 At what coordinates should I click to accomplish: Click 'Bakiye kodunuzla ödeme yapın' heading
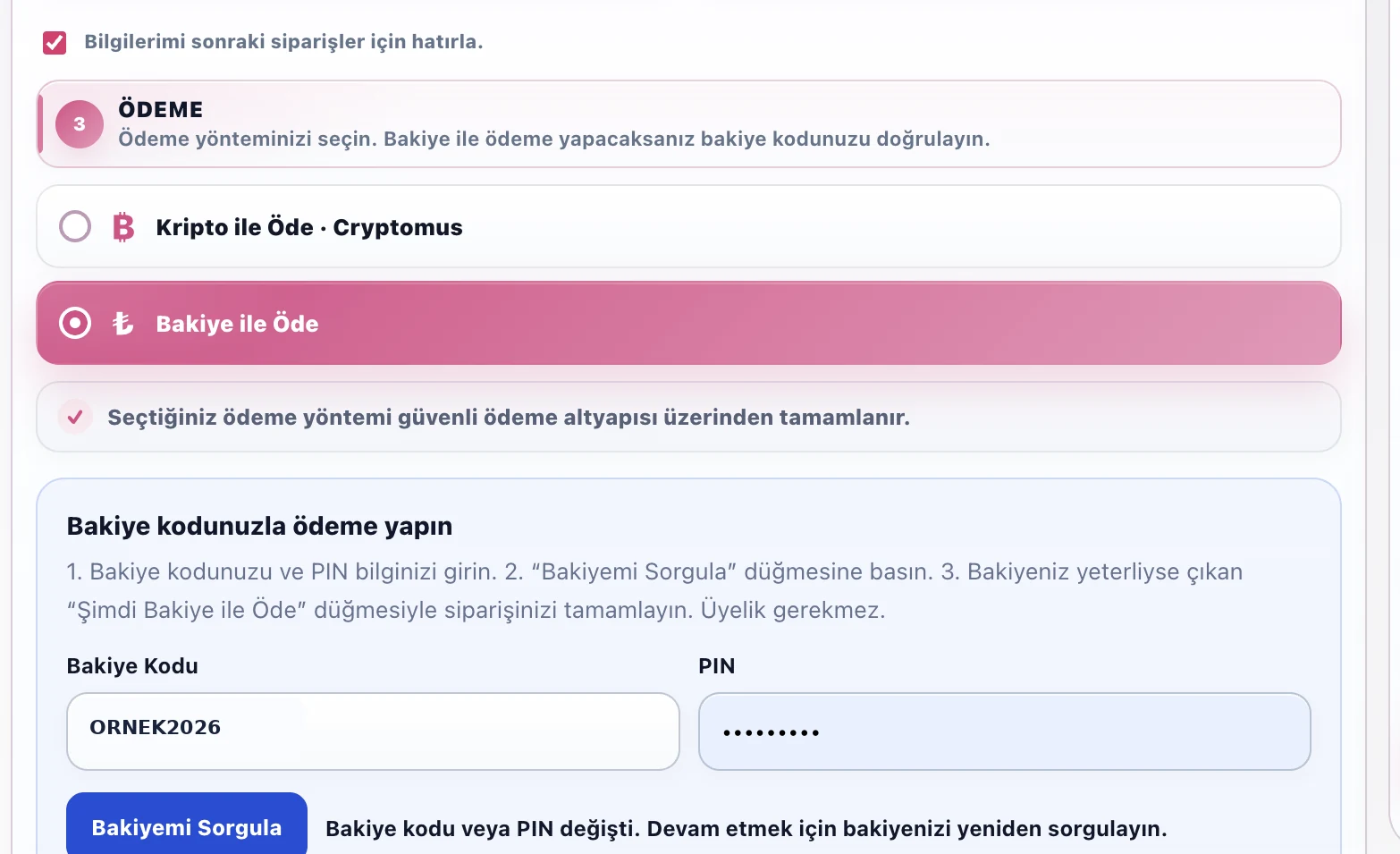pos(260,526)
